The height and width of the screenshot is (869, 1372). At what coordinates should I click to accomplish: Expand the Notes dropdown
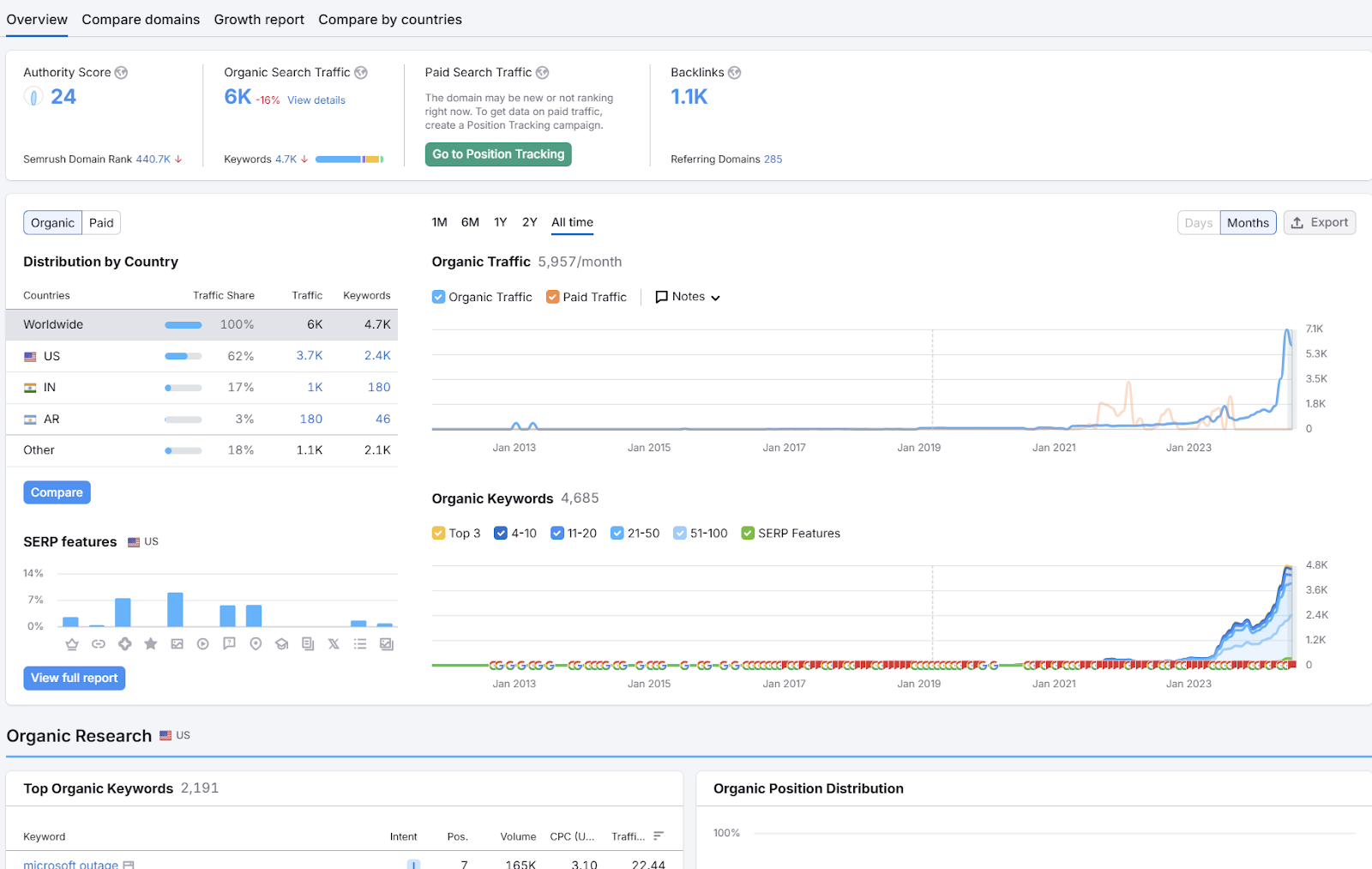(x=688, y=297)
